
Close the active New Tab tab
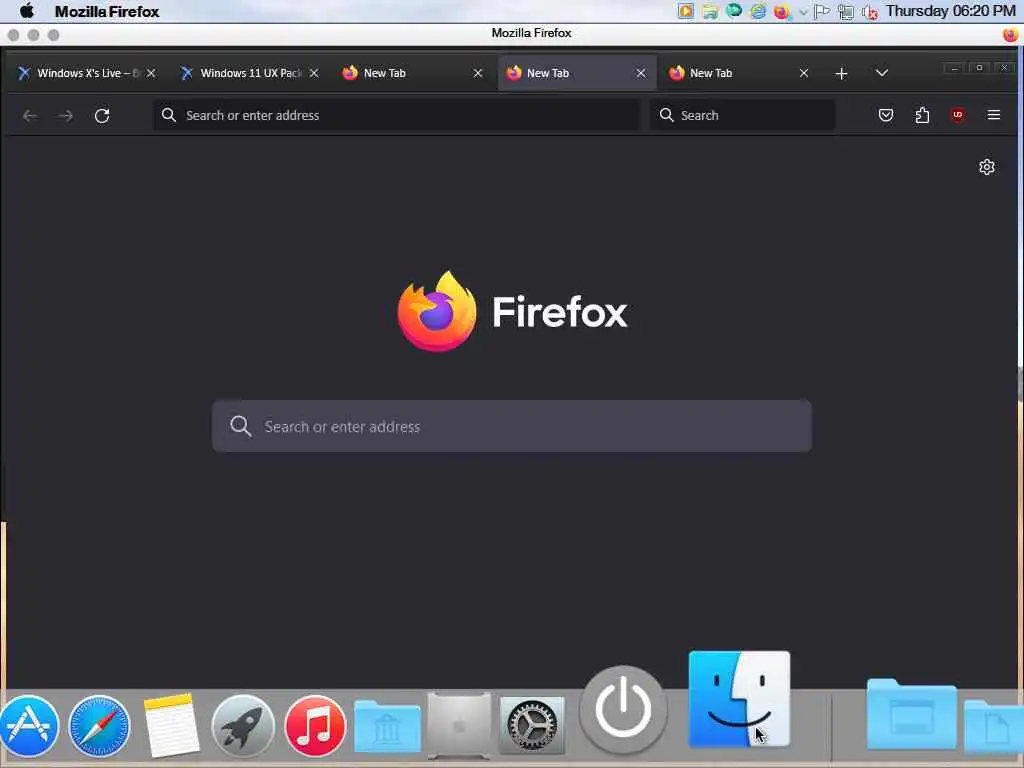(641, 73)
